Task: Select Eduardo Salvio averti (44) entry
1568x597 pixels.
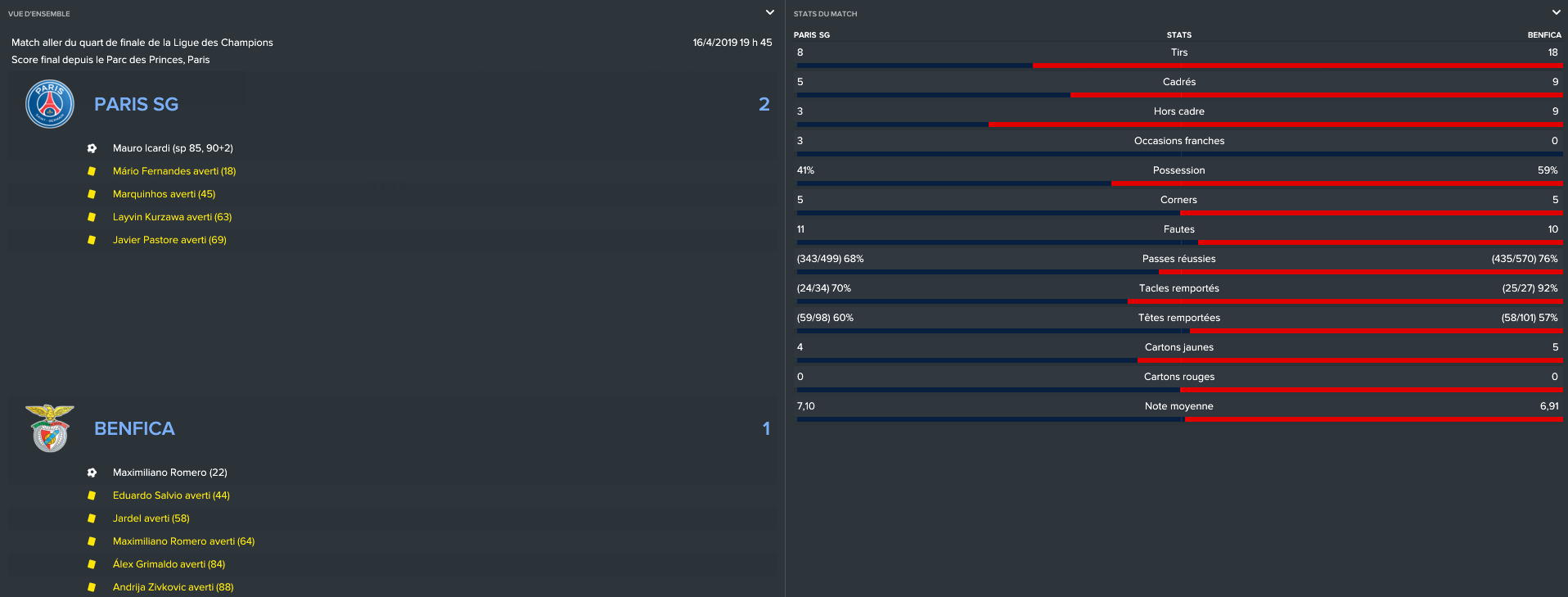Action: [171, 495]
